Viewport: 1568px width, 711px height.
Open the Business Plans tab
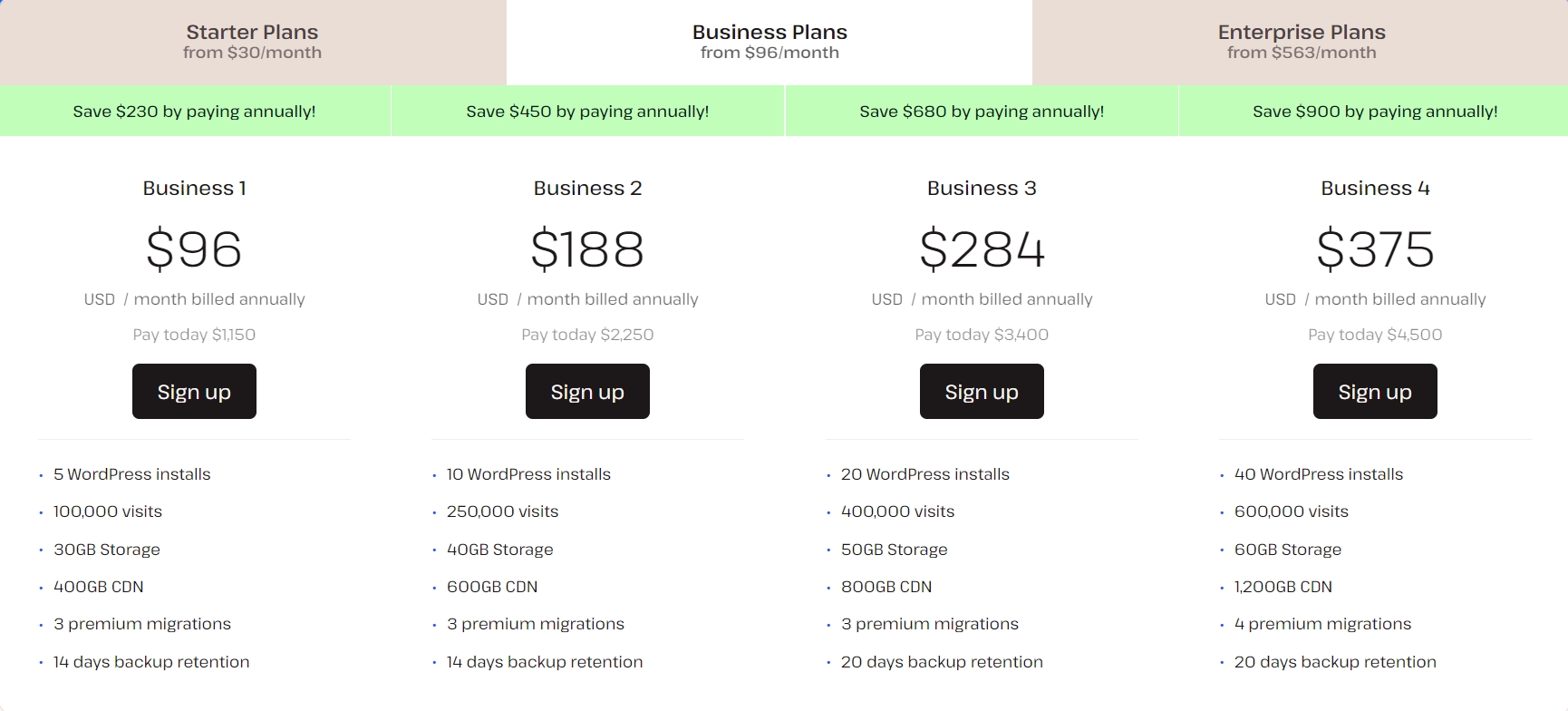(769, 41)
